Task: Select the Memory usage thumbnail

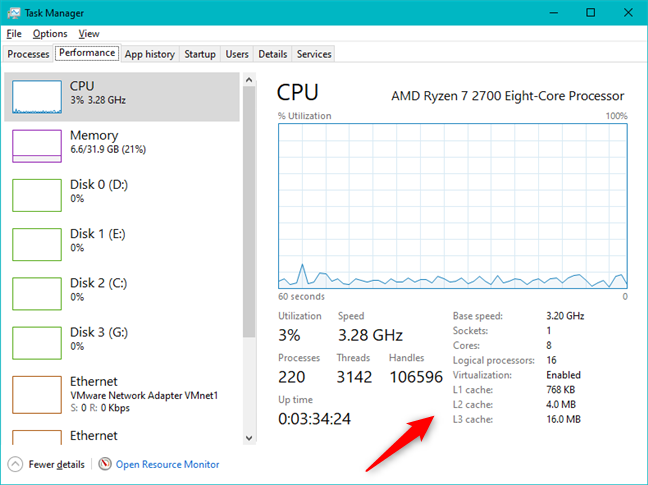Action: [37, 146]
